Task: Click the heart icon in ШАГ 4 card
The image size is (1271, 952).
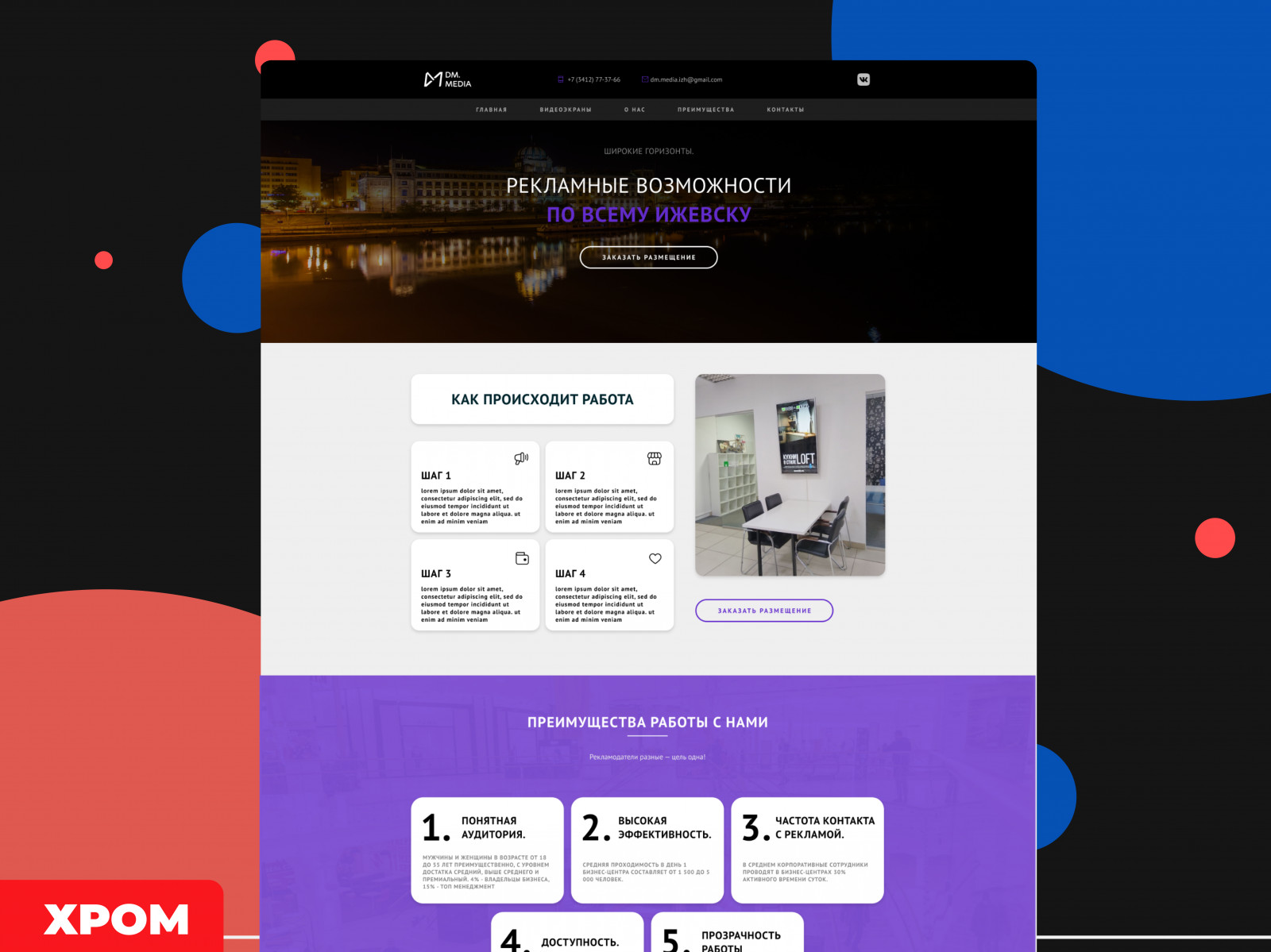Action: [655, 558]
